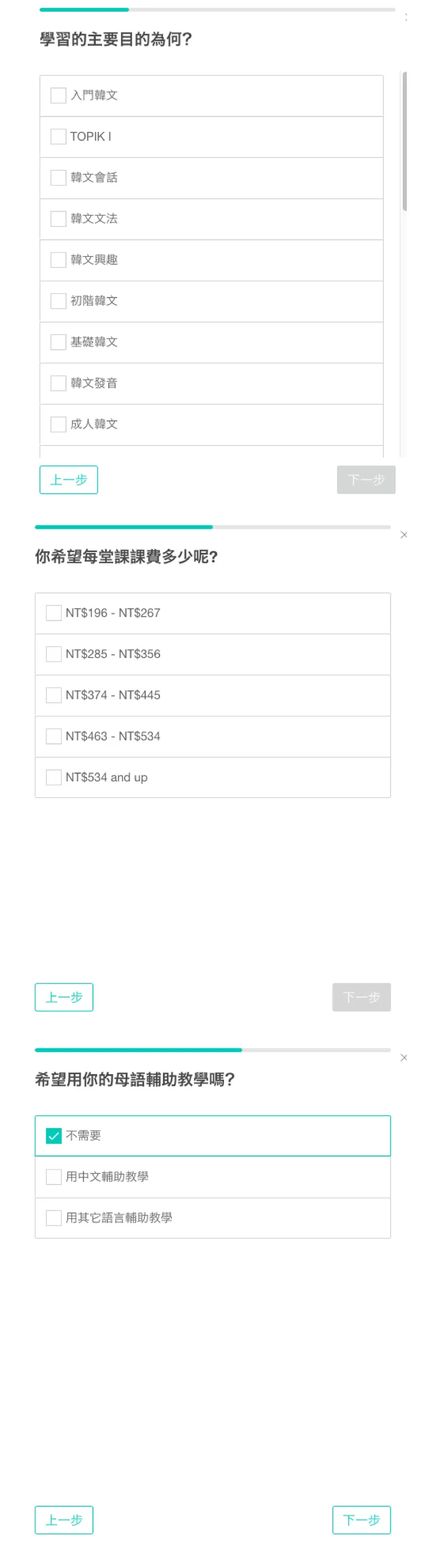
Task: Choose the NT$196 - NT$267 price range
Action: tap(54, 613)
